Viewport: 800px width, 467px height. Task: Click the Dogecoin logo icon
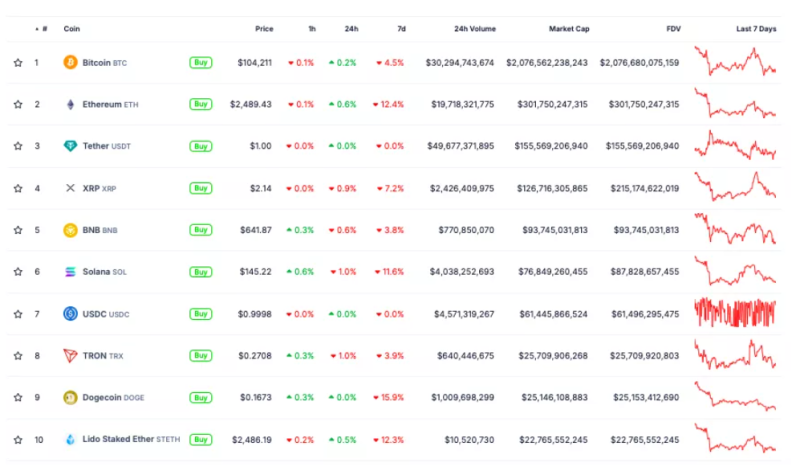click(70, 397)
